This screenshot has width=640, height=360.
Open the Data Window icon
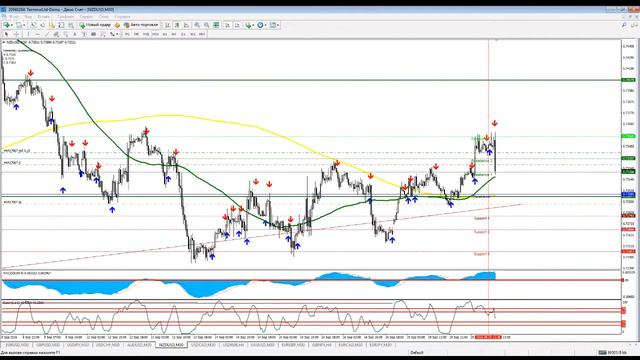coord(43,25)
